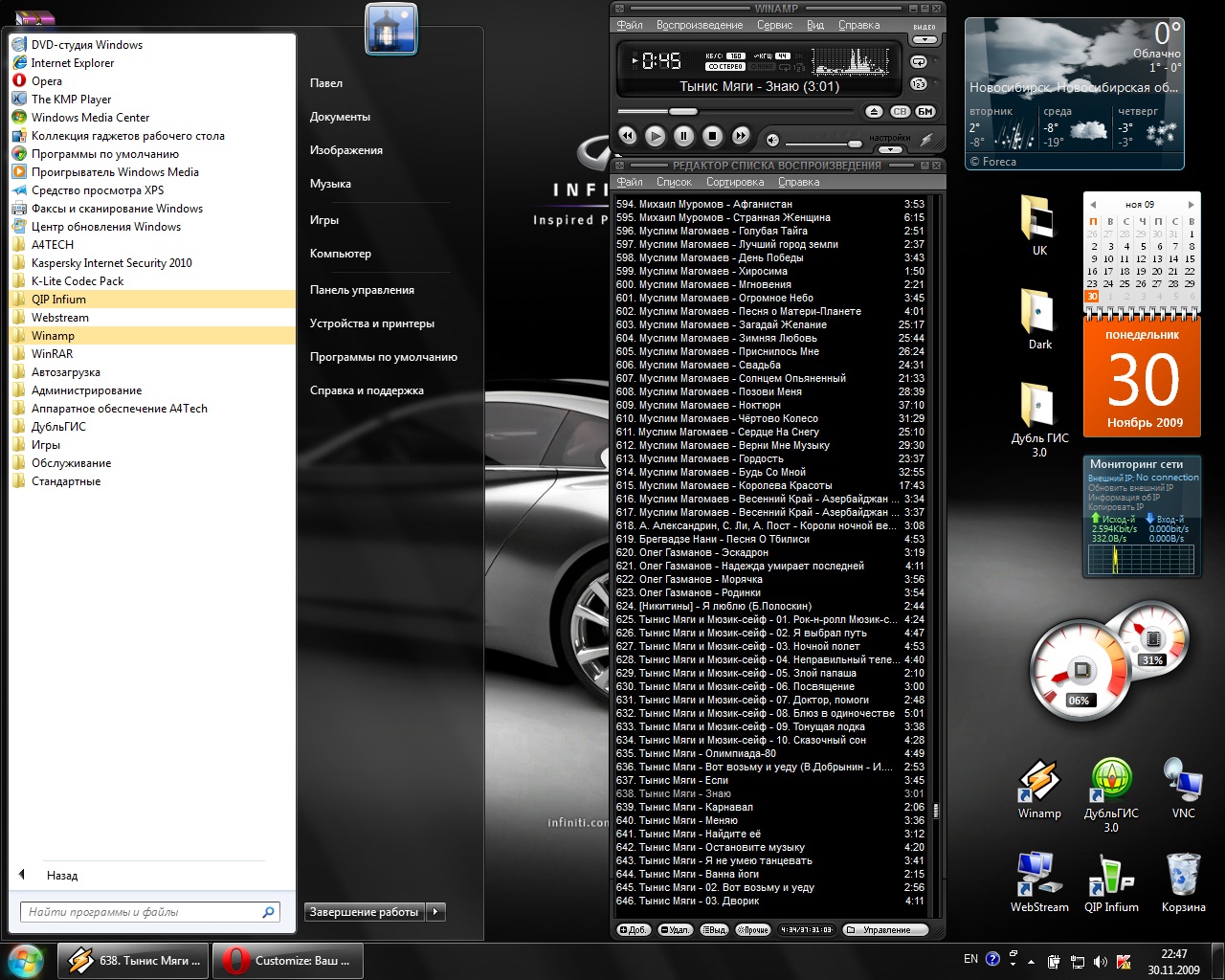Screen dimensions: 1225x980
Task: Toggle the БМ media library button
Action: tap(925, 112)
